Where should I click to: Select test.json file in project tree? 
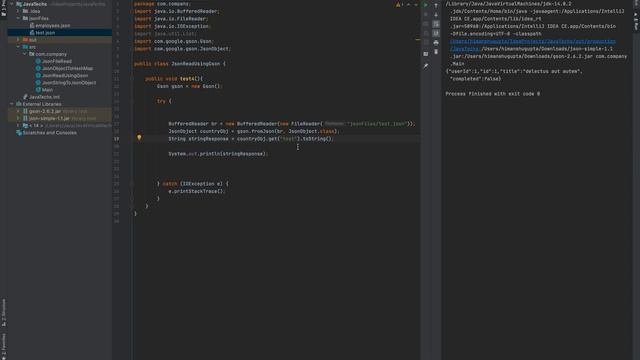pos(45,33)
